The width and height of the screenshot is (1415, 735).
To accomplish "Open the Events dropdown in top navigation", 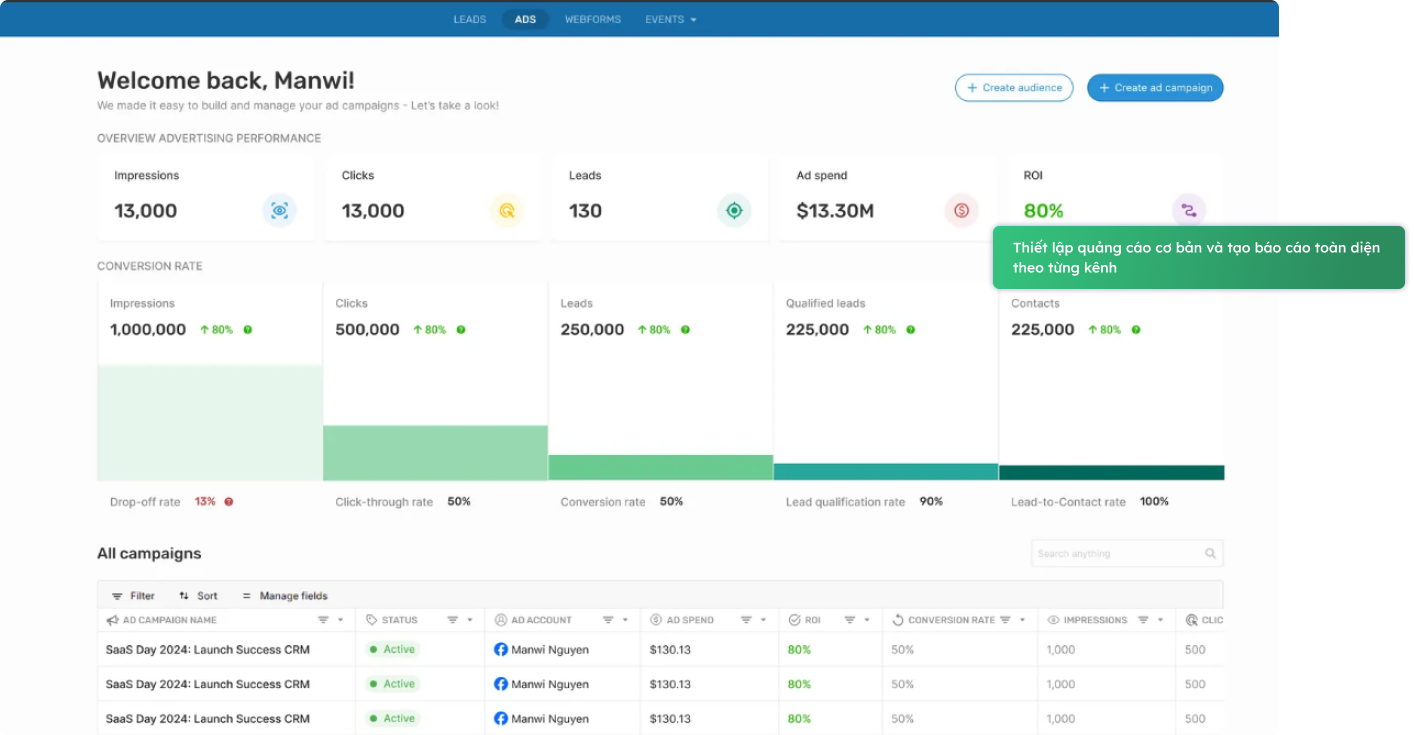I will [671, 19].
